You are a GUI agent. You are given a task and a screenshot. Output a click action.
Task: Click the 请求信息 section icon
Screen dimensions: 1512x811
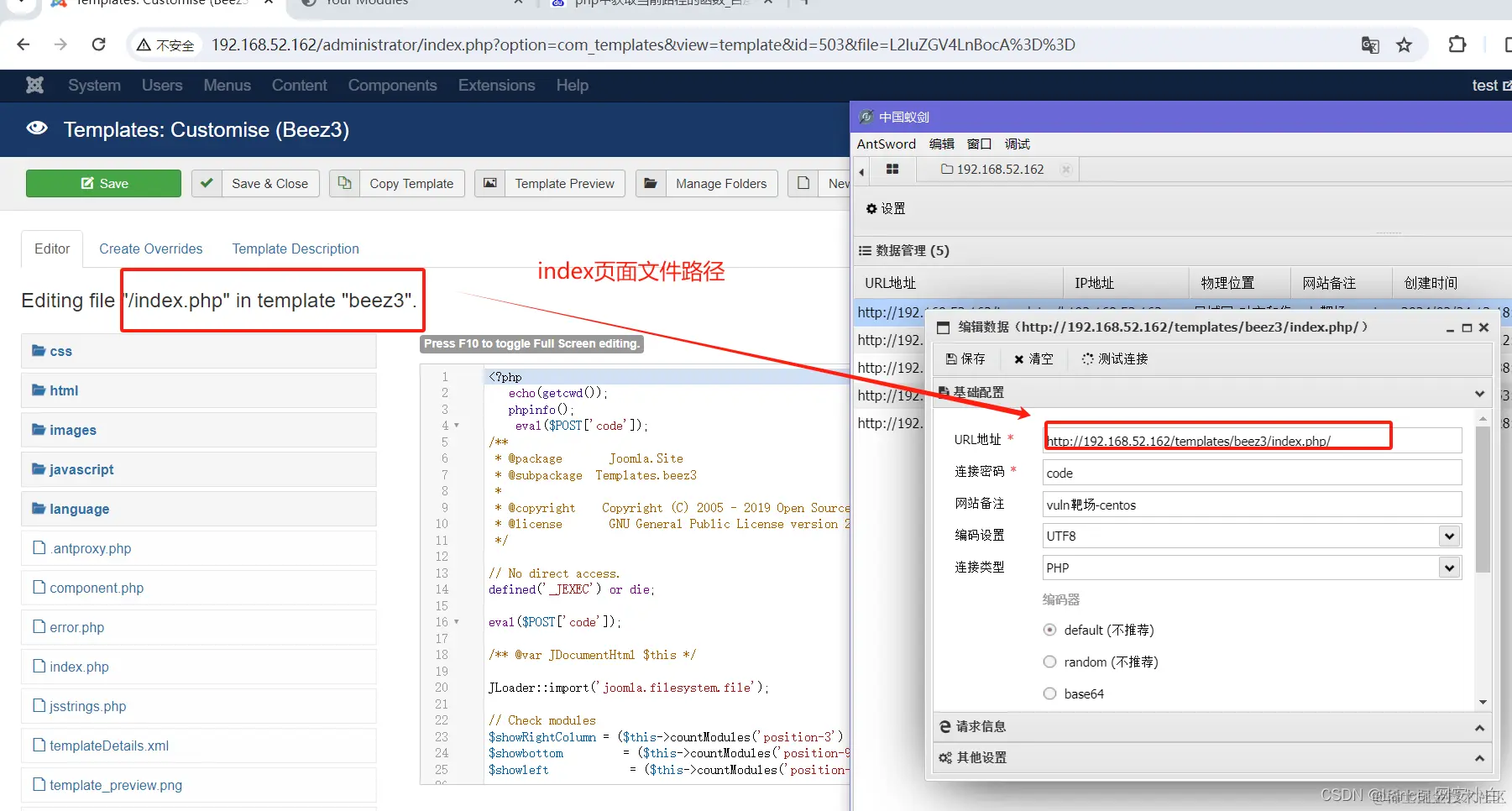tap(945, 726)
